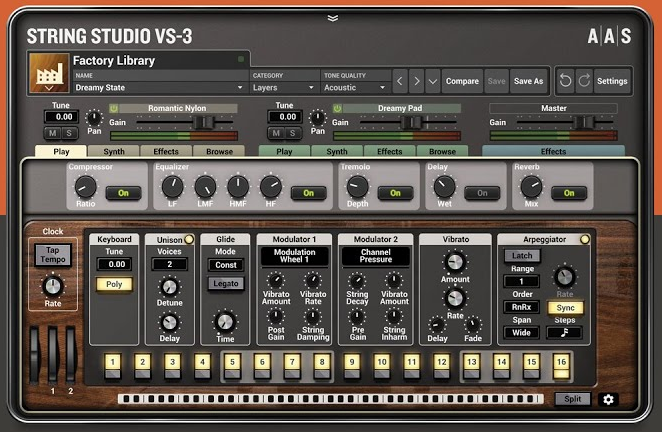Viewport: 662px width, 432px height.
Task: Click the Equalizer LF knob
Action: pos(173,187)
